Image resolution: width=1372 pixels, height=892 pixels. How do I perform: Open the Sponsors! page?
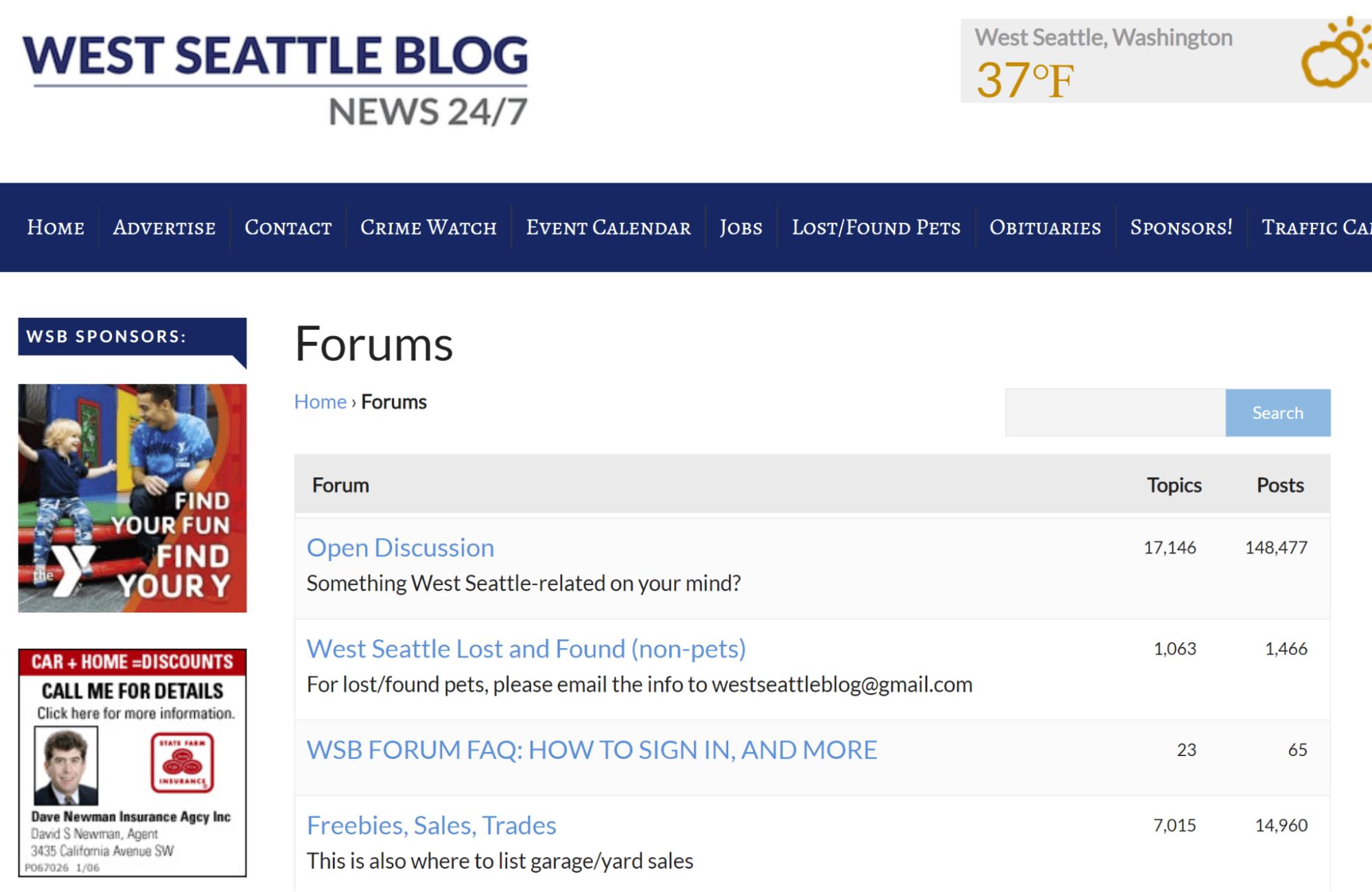click(1181, 227)
